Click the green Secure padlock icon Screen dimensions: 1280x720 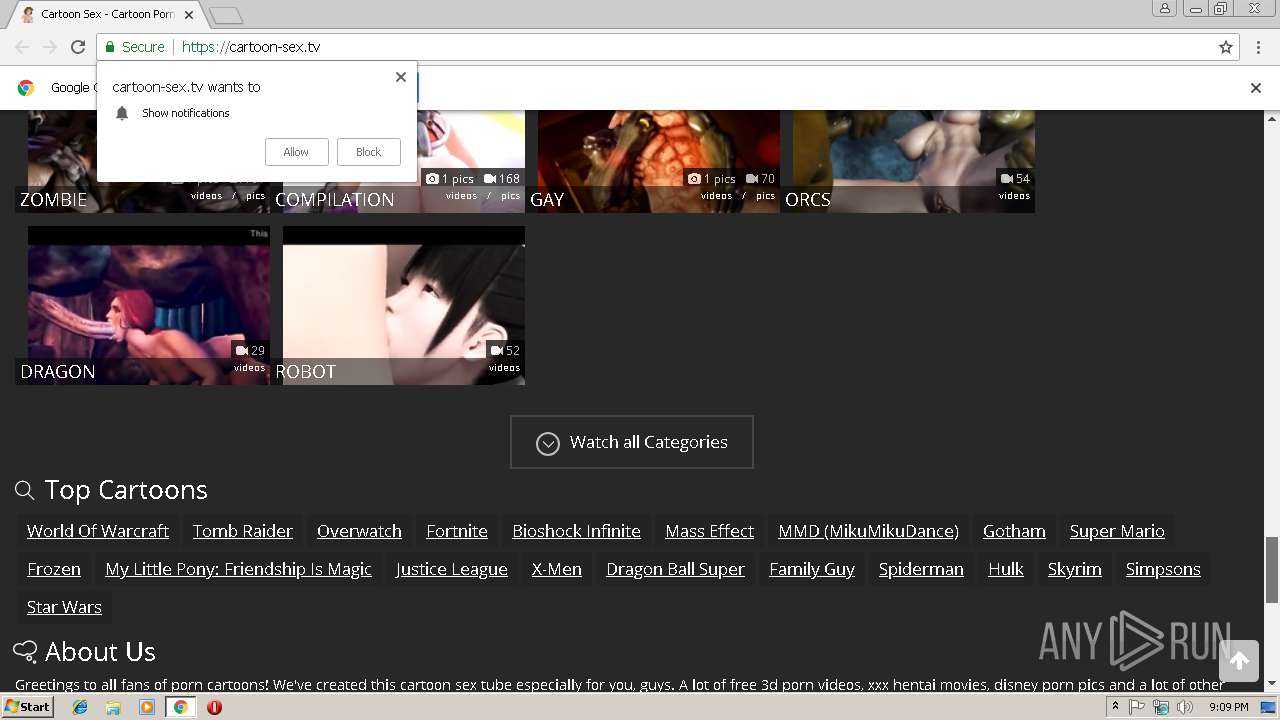(110, 47)
